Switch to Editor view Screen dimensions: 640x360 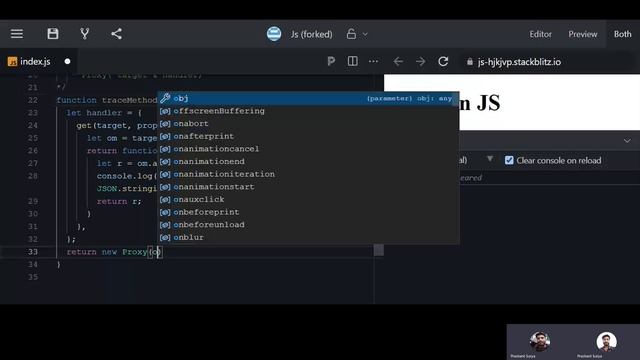[540, 34]
